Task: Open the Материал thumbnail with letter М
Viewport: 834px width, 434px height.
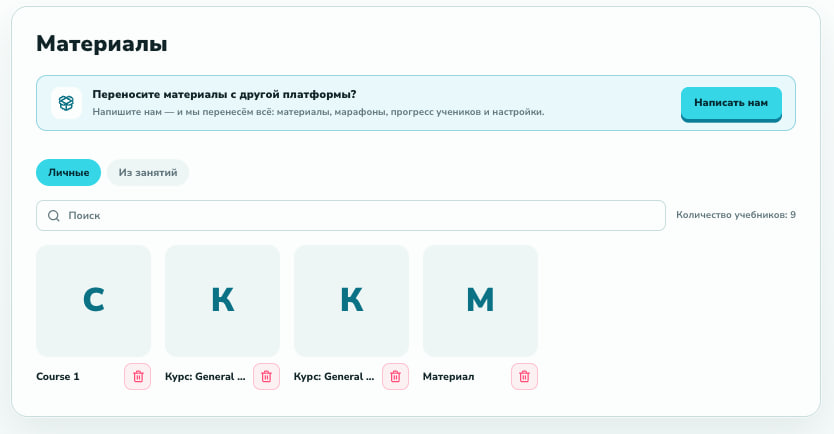Action: [x=480, y=301]
